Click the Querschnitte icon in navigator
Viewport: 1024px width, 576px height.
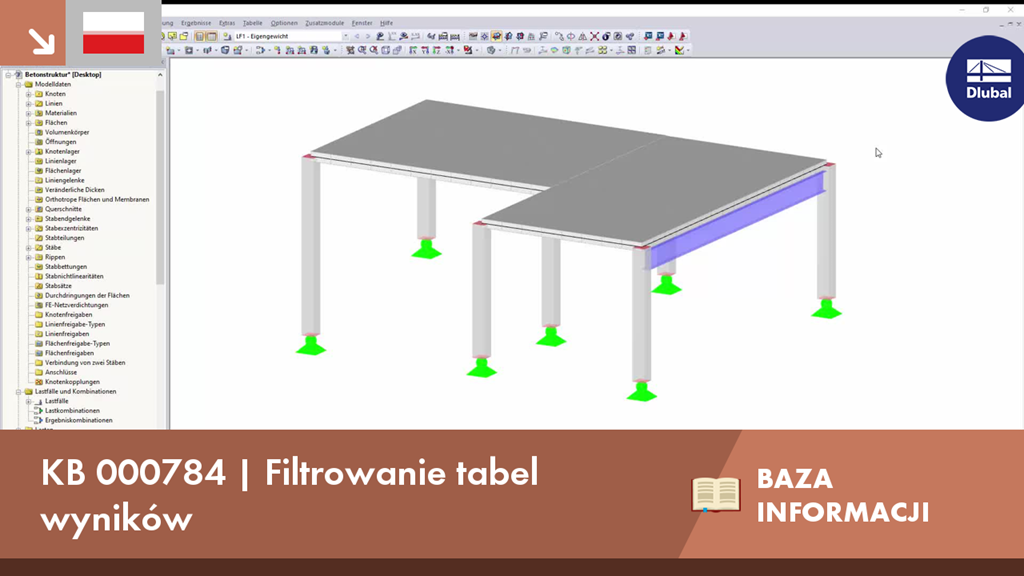pos(39,209)
